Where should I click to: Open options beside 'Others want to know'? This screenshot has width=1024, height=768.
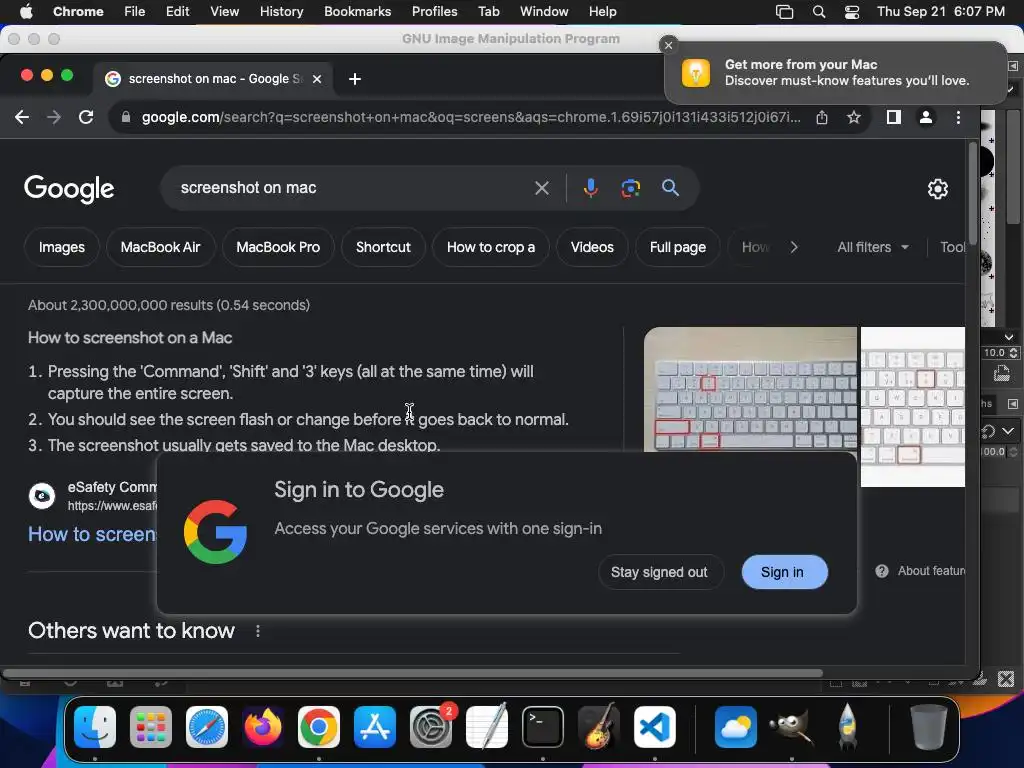pos(258,631)
